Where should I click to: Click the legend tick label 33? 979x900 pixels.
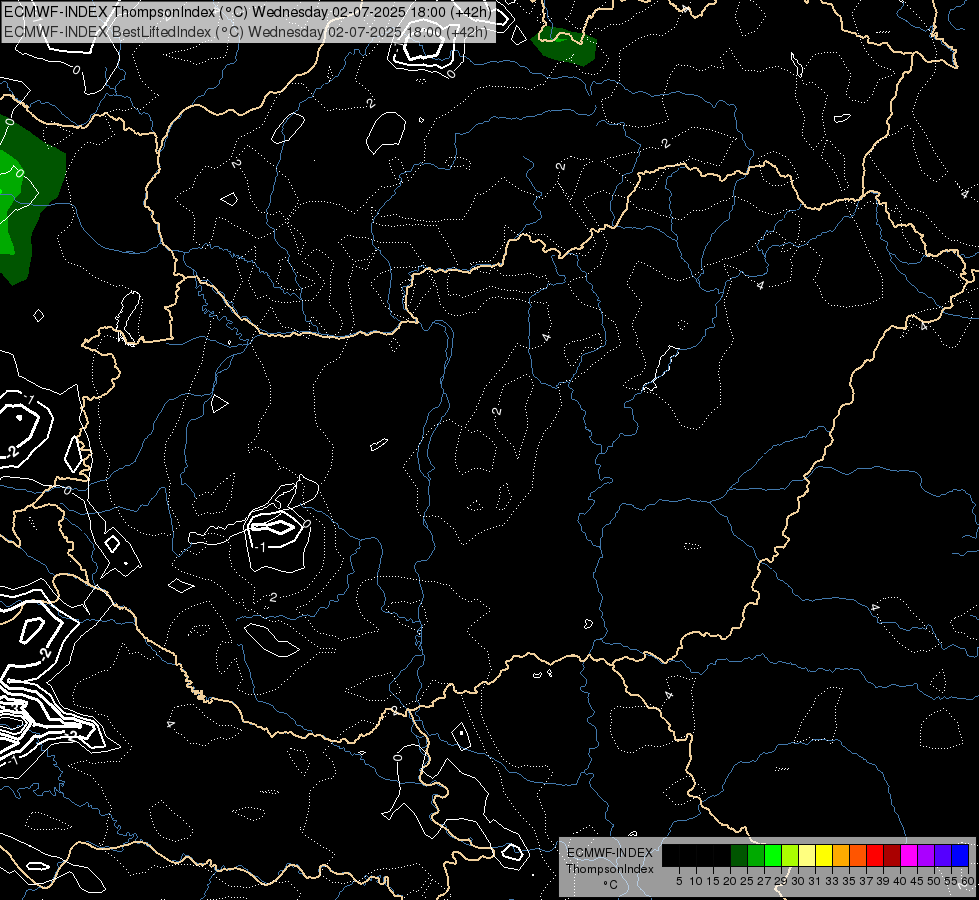(832, 881)
